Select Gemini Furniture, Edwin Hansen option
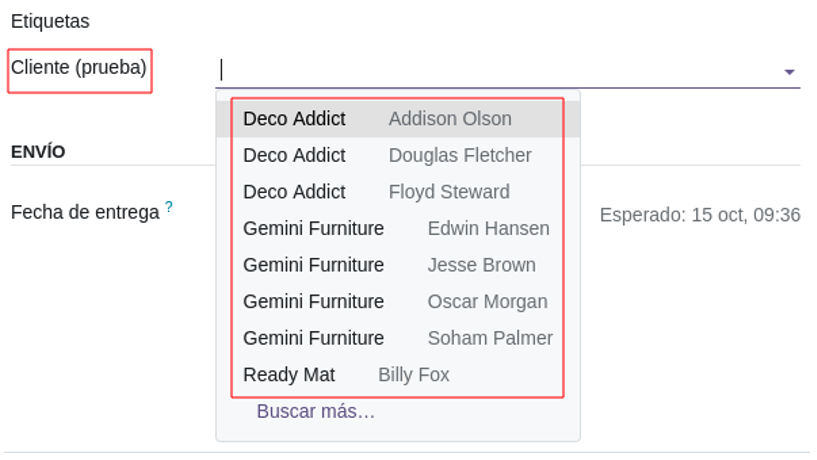 point(398,228)
